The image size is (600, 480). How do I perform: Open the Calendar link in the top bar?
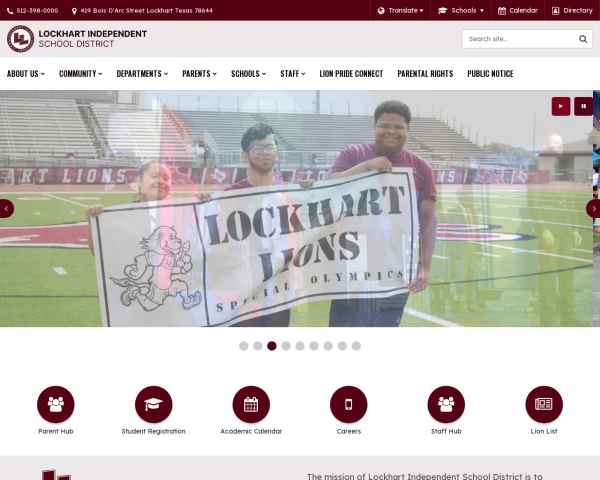[x=518, y=10]
